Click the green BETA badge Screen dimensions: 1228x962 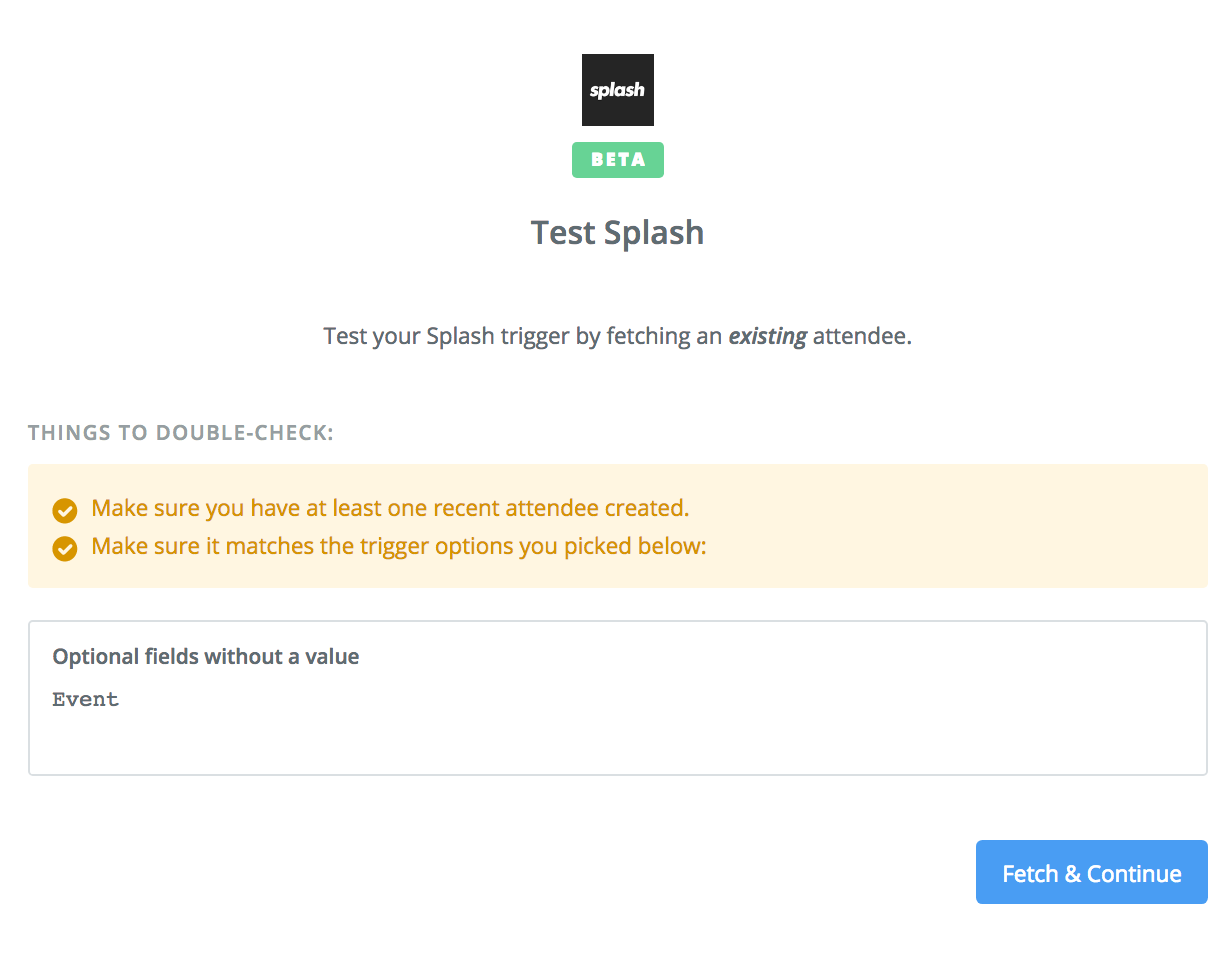(x=618, y=160)
